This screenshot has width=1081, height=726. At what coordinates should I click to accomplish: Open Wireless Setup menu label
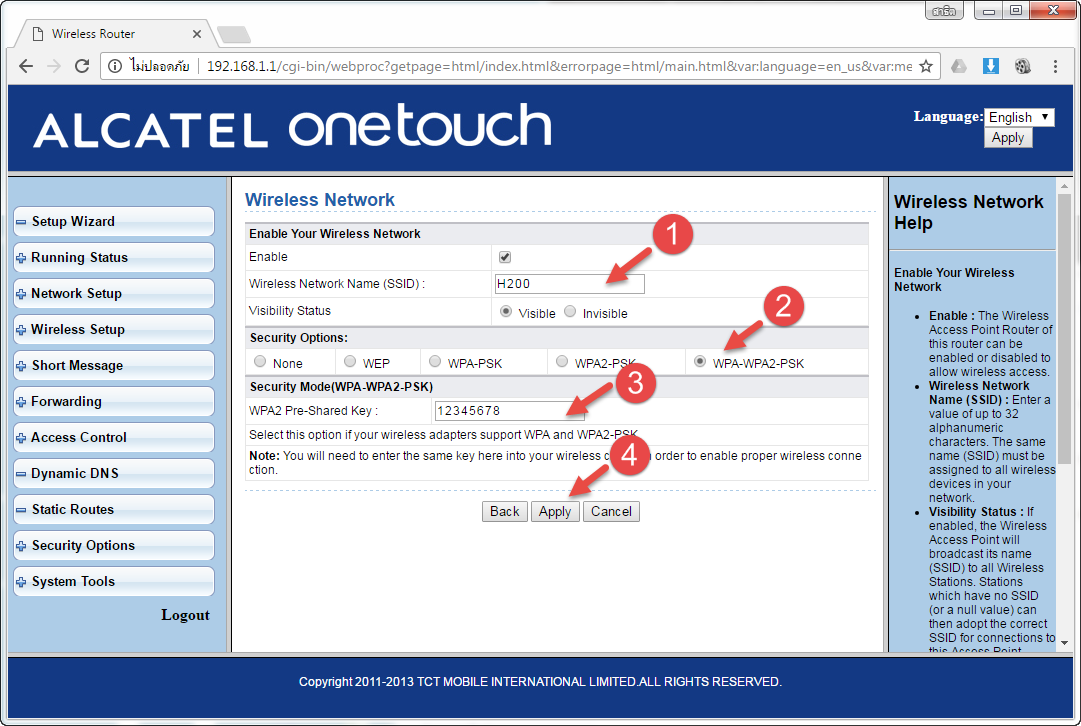click(78, 330)
